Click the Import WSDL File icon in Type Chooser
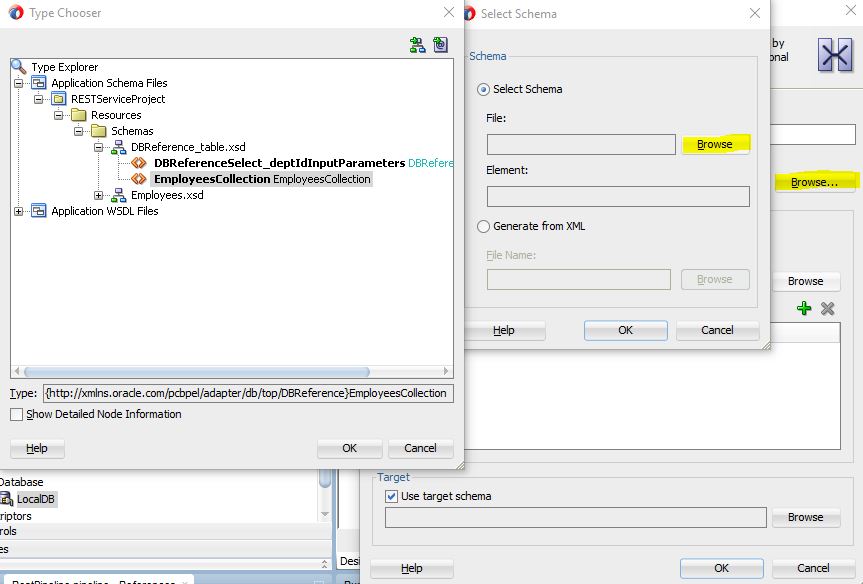863x584 pixels. [x=440, y=45]
